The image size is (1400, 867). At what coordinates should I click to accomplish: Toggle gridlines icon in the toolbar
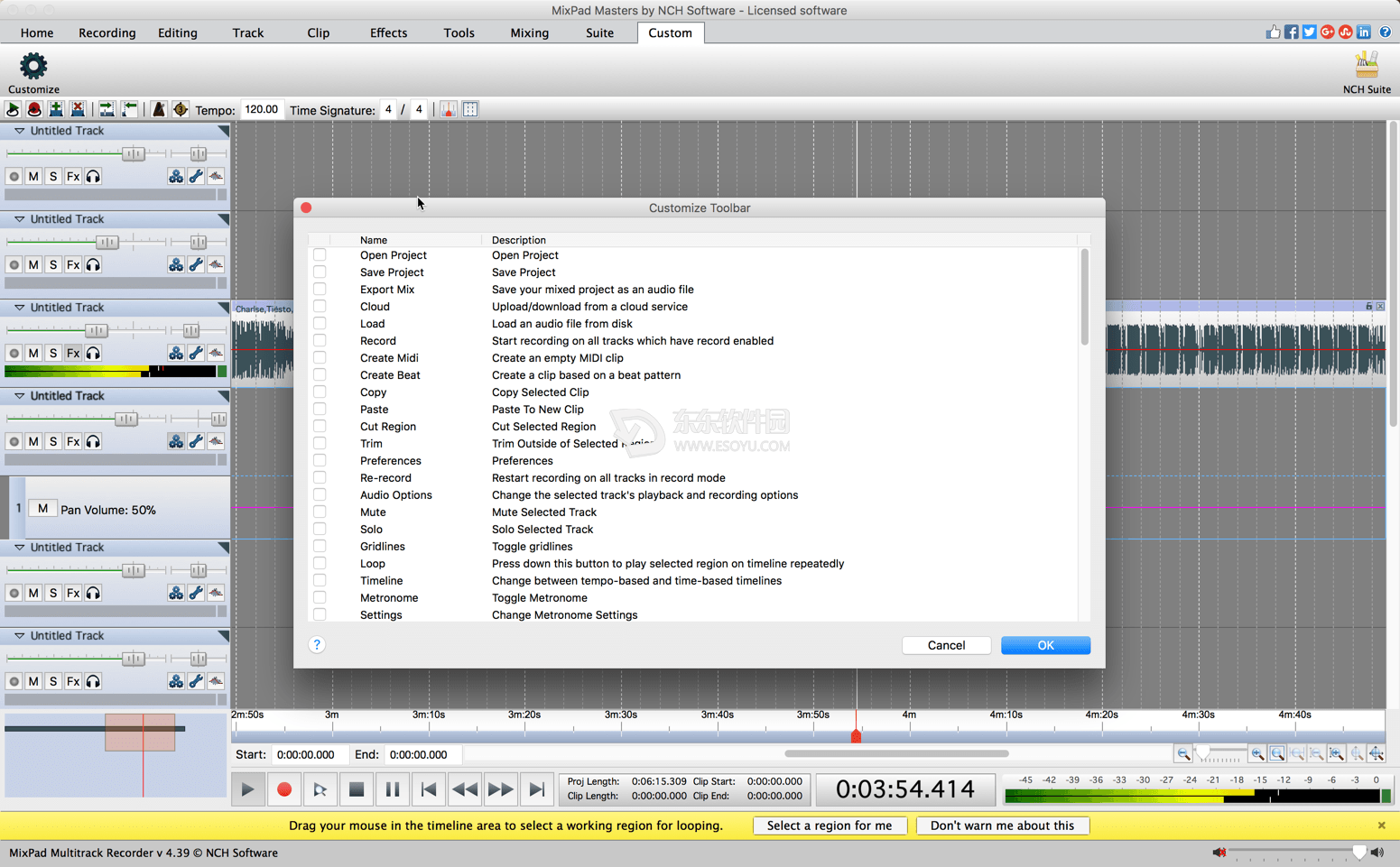click(x=470, y=109)
